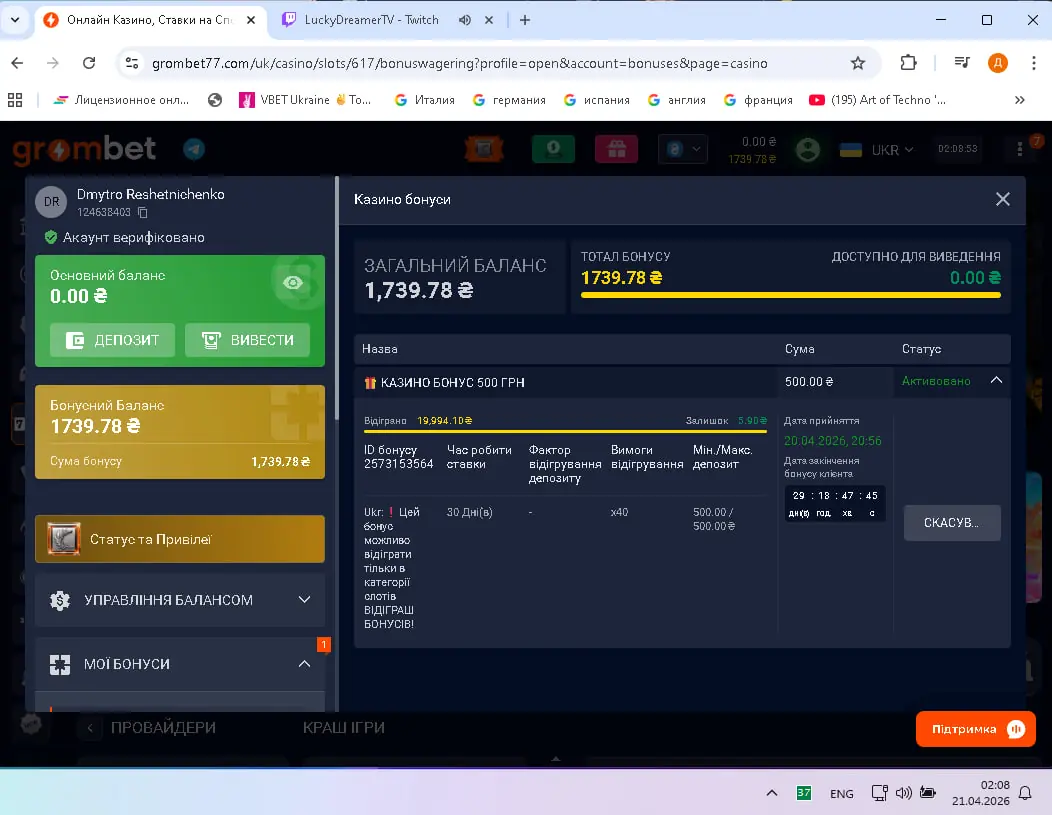This screenshot has height=815, width=1052.
Task: Open the three-dot menu in site header
Action: point(1020,149)
